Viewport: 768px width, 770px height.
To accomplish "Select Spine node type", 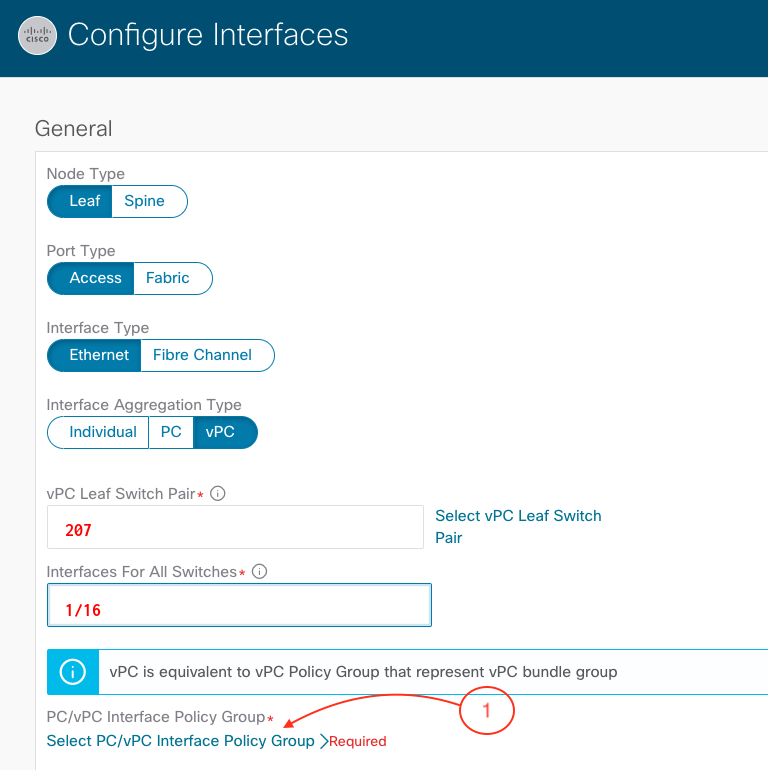I will 145,201.
